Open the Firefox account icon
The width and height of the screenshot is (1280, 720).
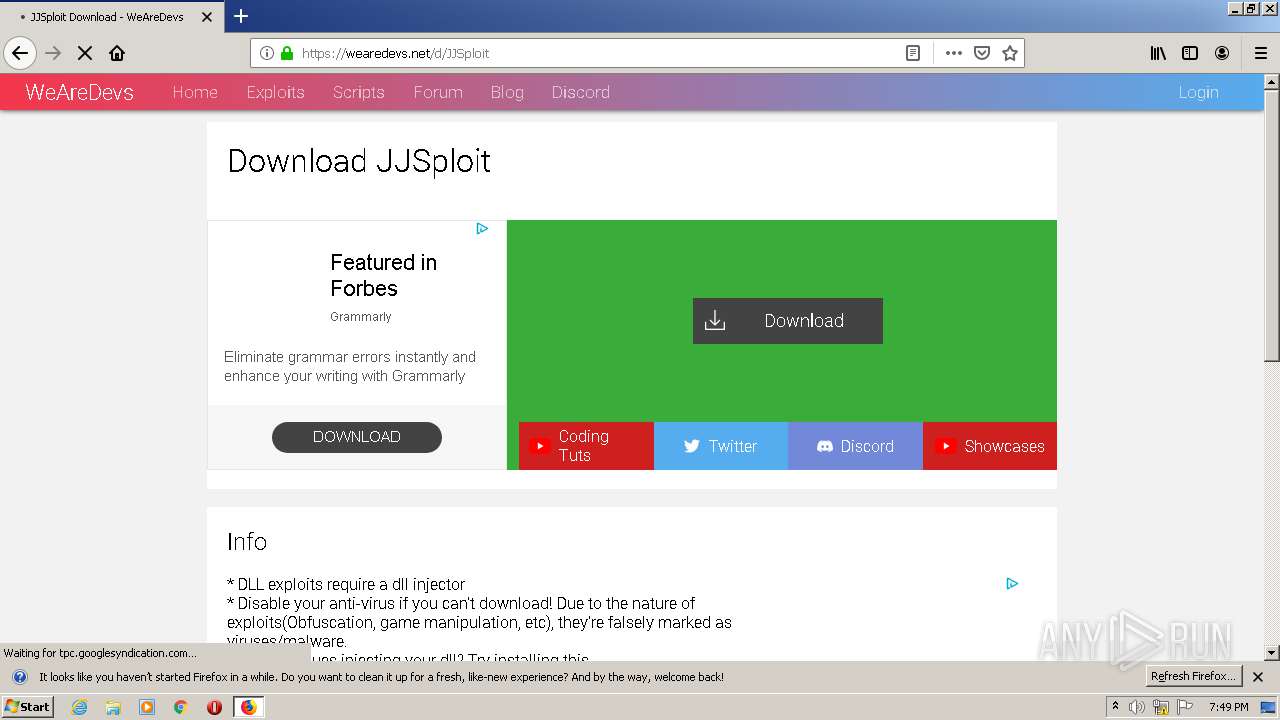[1222, 53]
